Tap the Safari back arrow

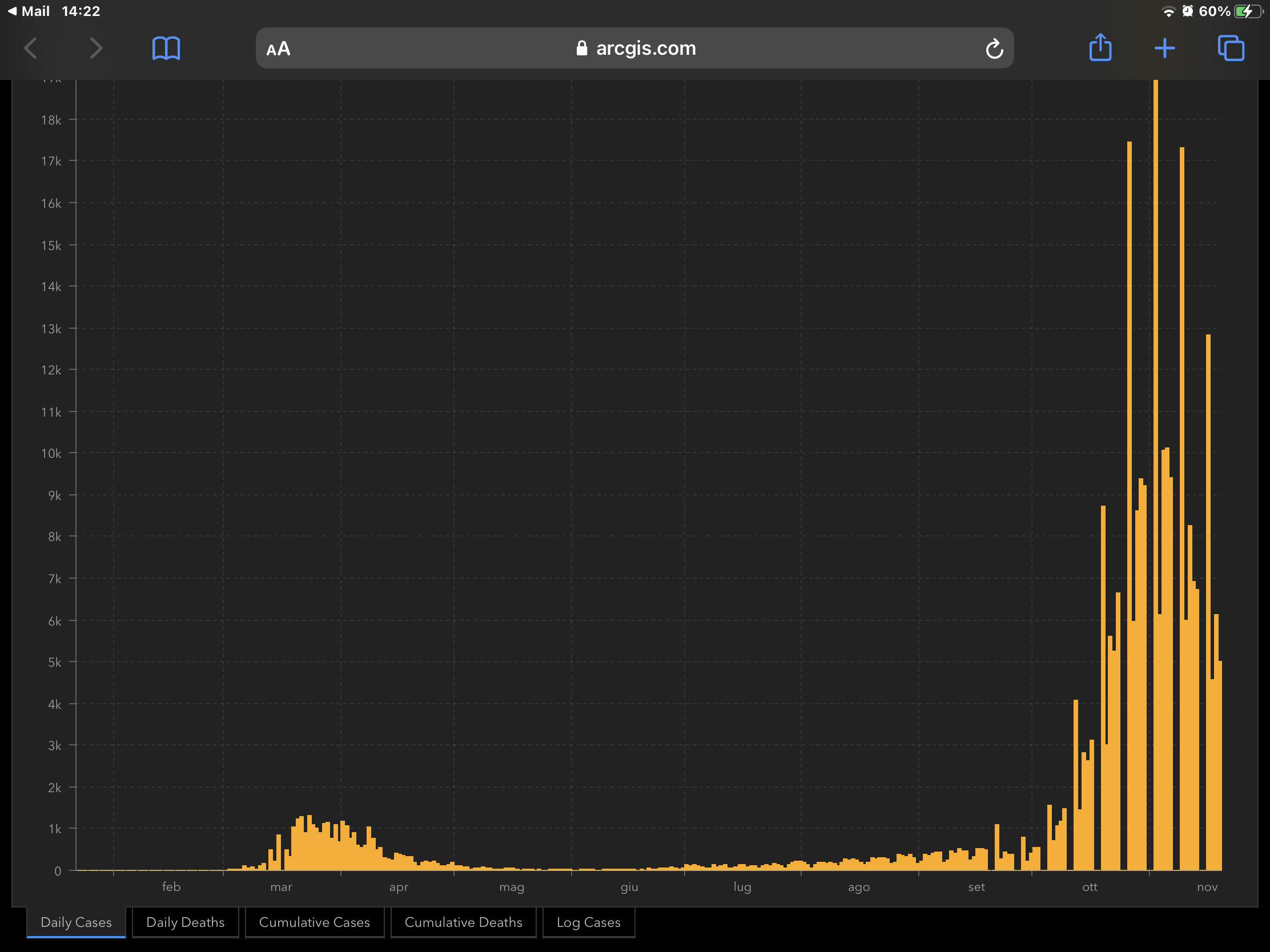tap(31, 48)
